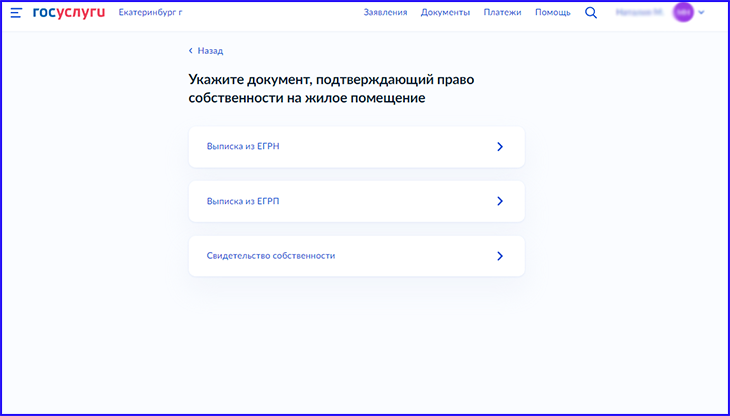Open the hamburger menu icon
Viewport: 730px width, 416px height.
16,13
